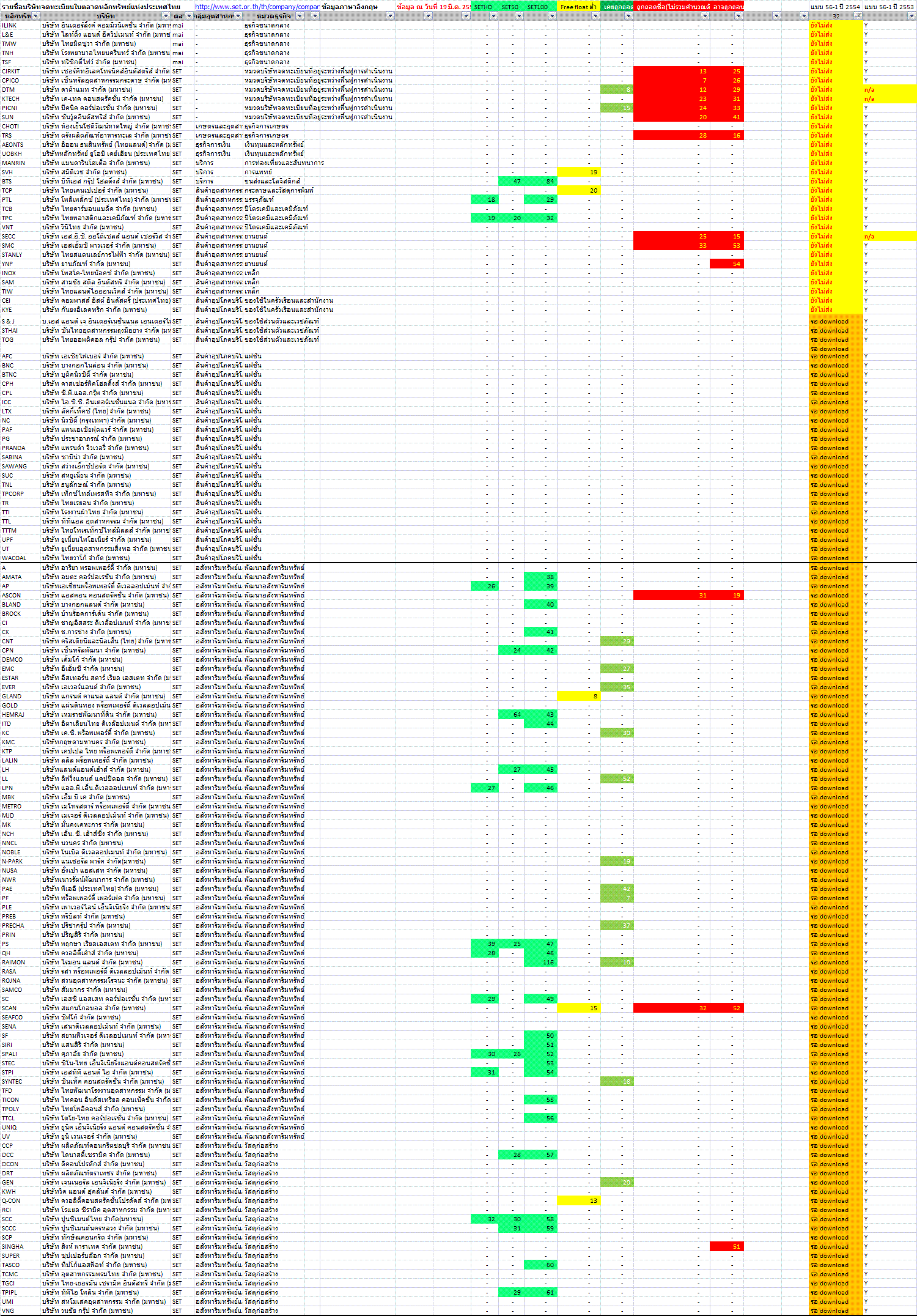Screen dimensions: 917x1316
Task: Select green cell 60 in TASCO row
Action: [x=540, y=1265]
